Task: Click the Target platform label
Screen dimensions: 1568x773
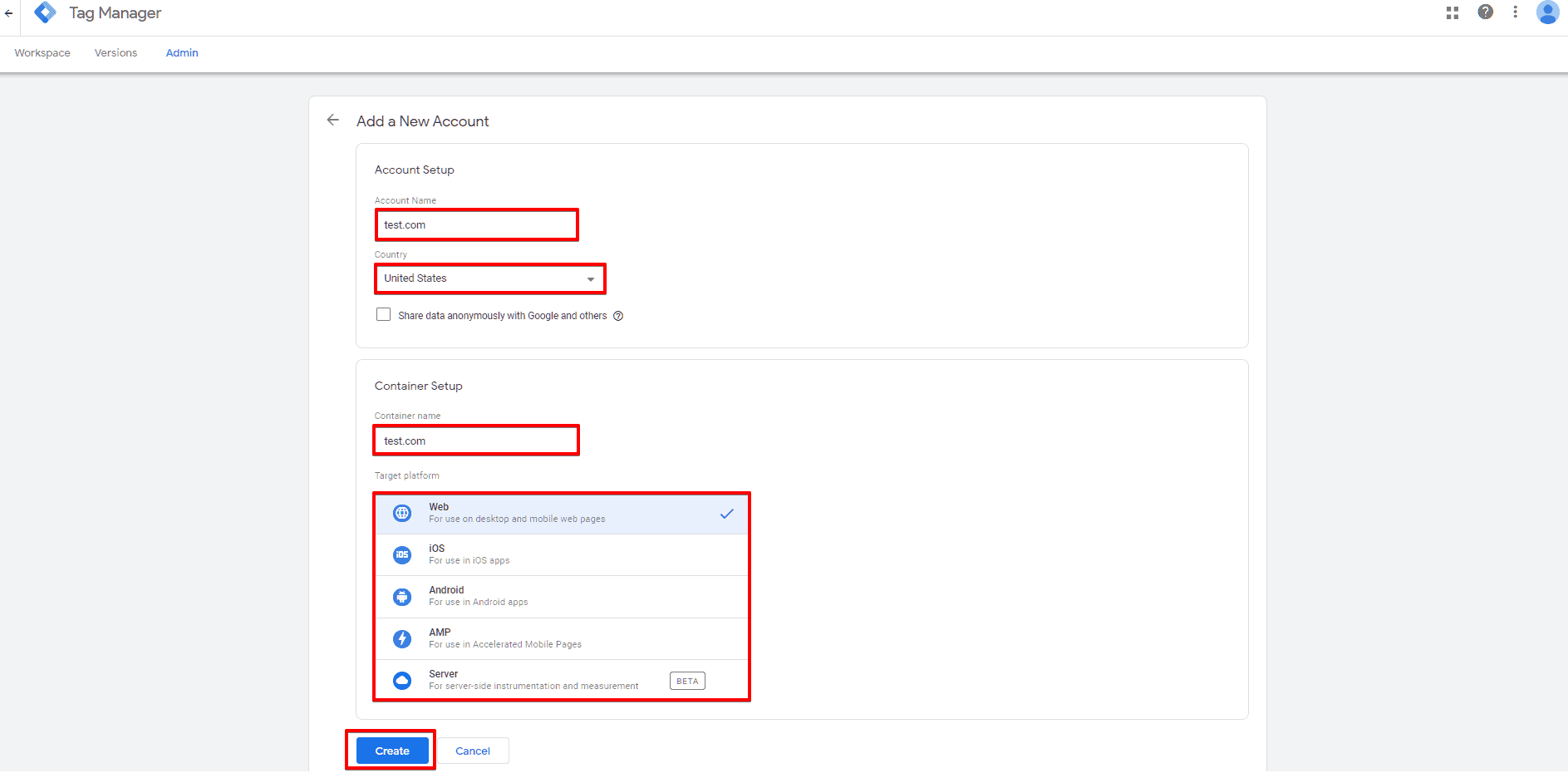Action: pyautogui.click(x=407, y=475)
